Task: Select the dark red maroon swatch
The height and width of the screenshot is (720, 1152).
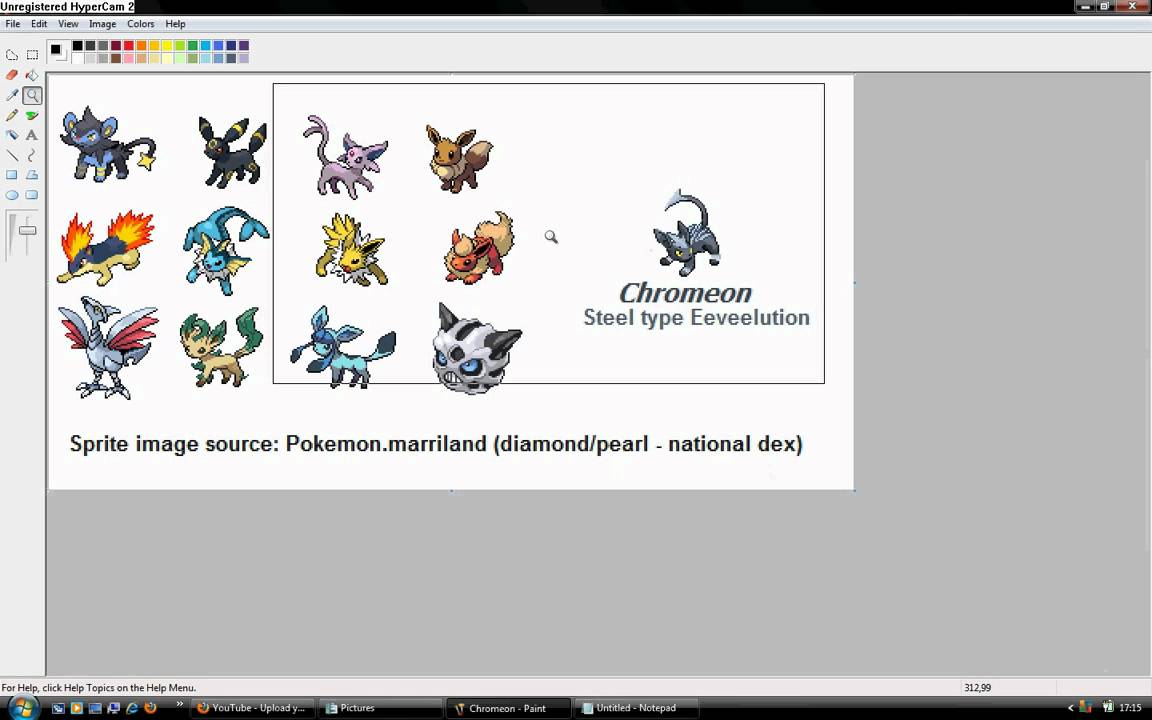Action: 116,46
